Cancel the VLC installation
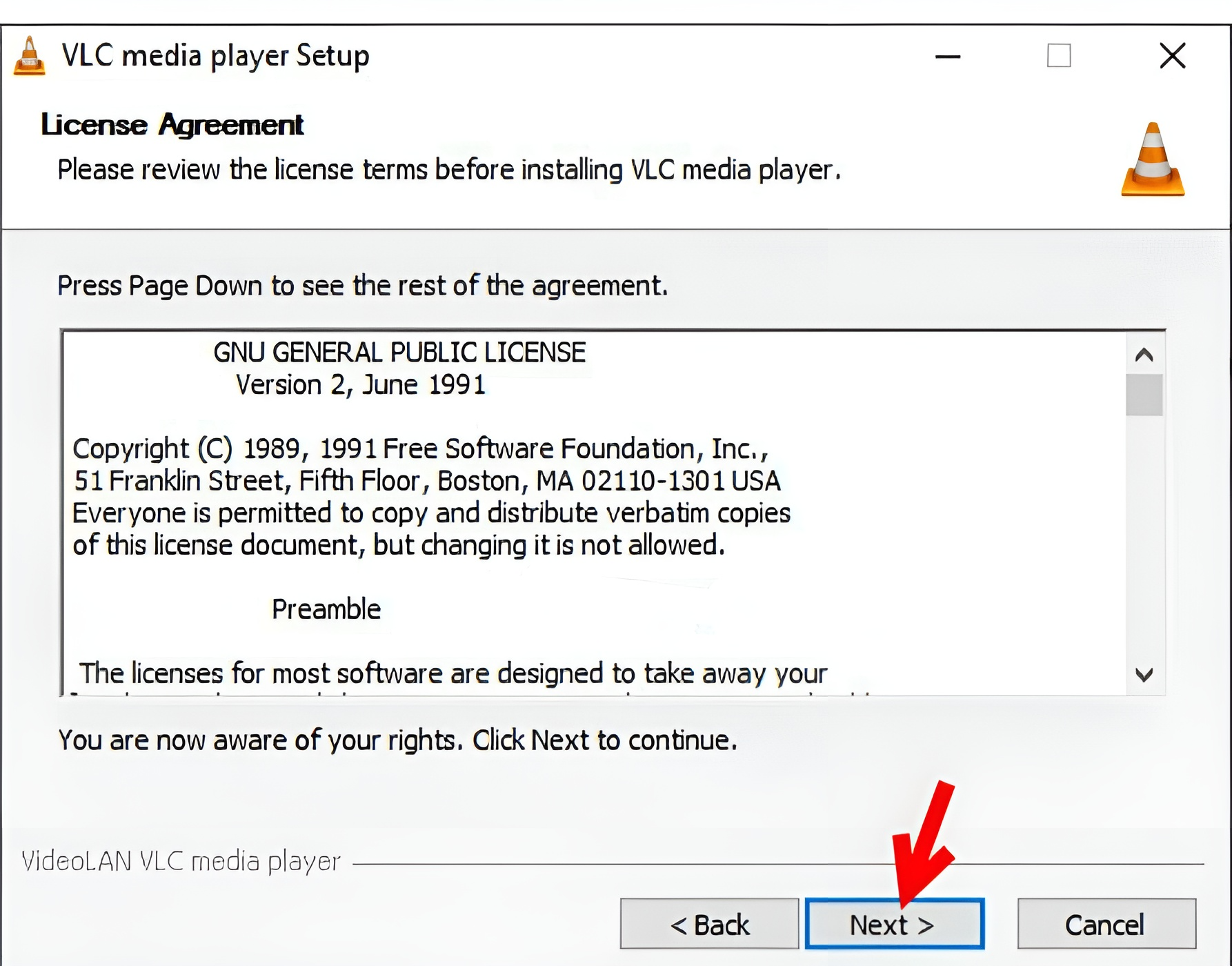This screenshot has height=966, width=1232. 1107,924
